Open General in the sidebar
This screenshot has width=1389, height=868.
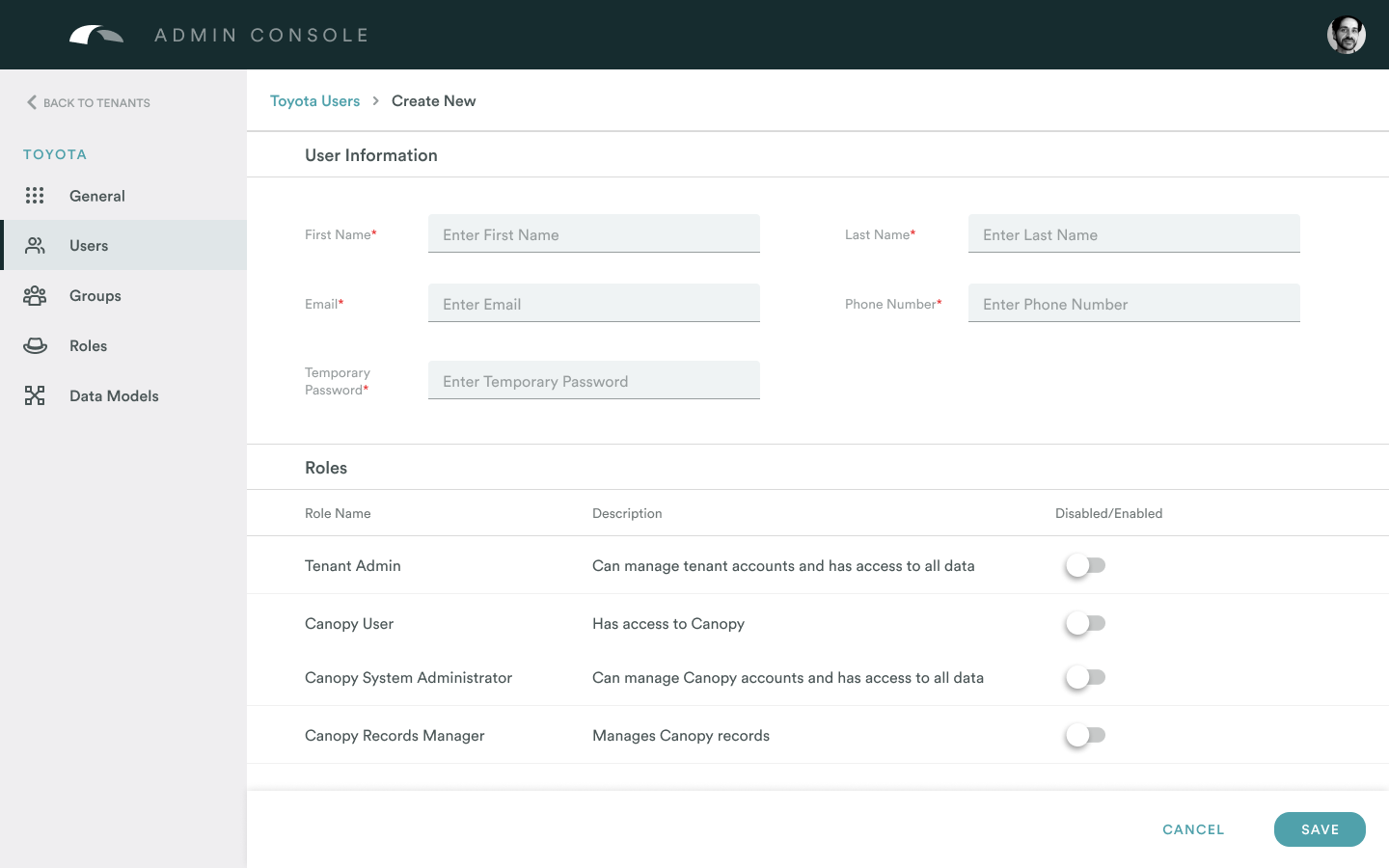[123, 196]
